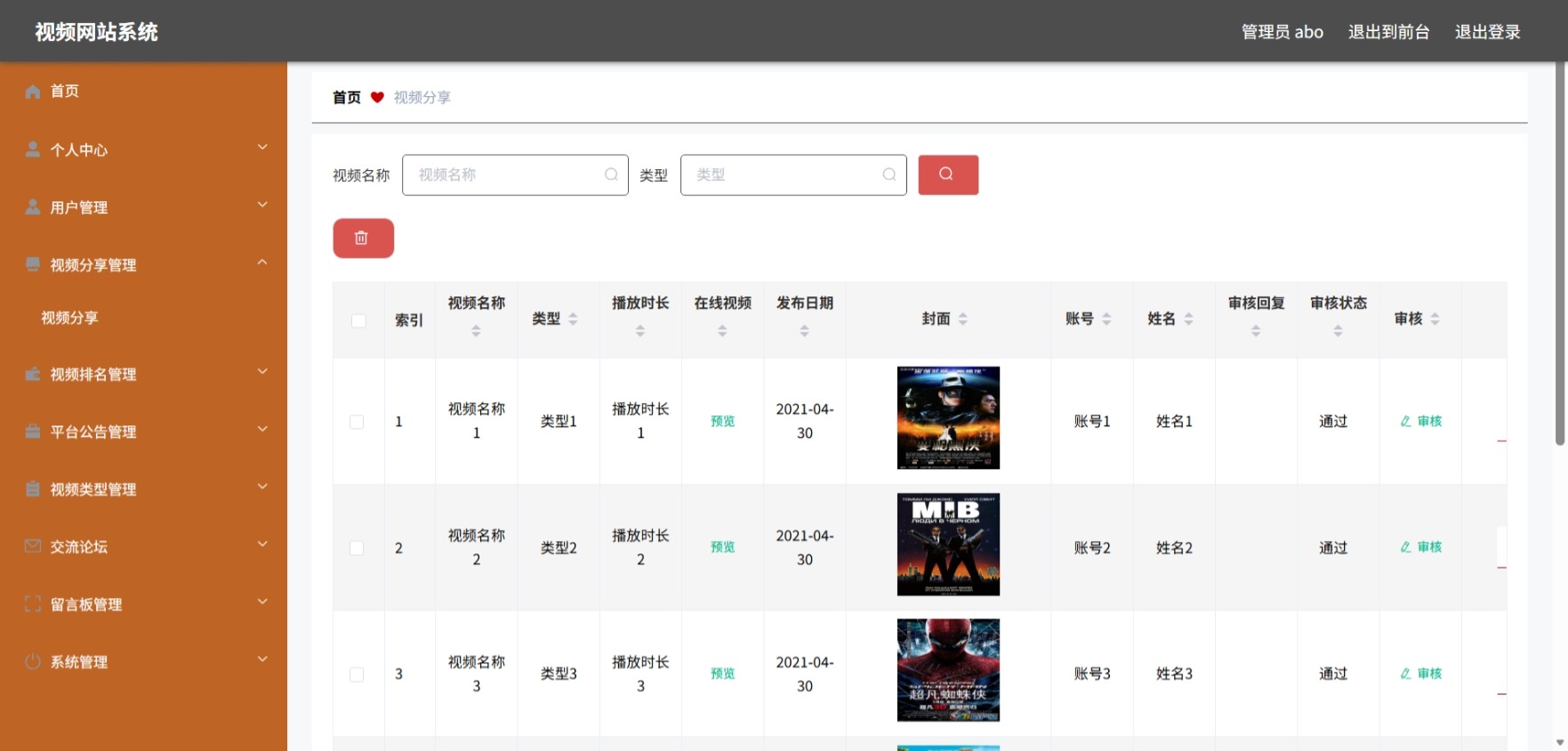Screen dimensions: 1568x751
Task: Click the frame icon next to 留言板管理
Action: tap(33, 604)
